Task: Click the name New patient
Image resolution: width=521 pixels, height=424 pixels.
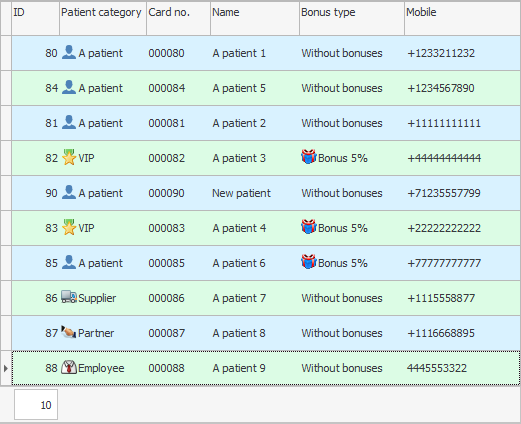Action: pyautogui.click(x=241, y=193)
